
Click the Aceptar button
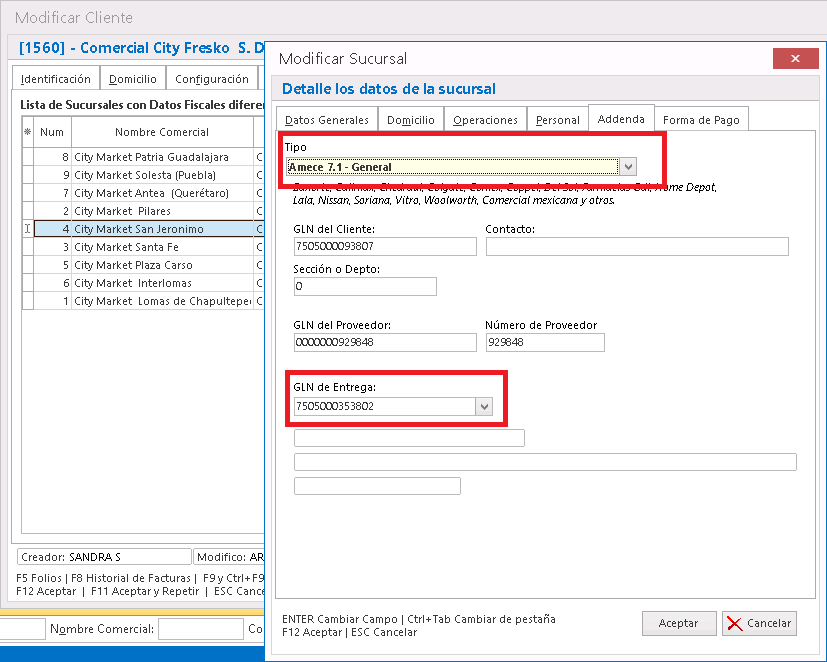[678, 623]
